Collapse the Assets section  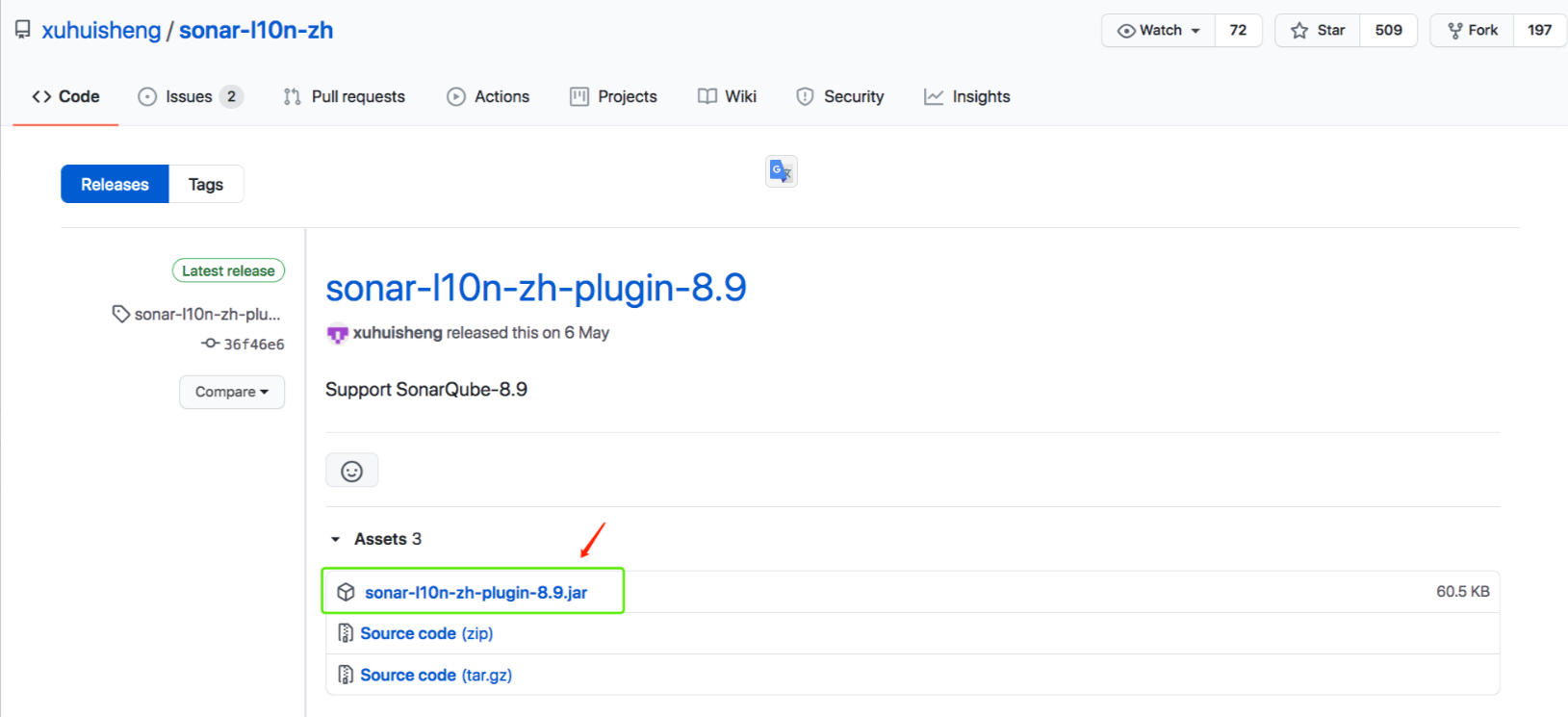coord(376,539)
